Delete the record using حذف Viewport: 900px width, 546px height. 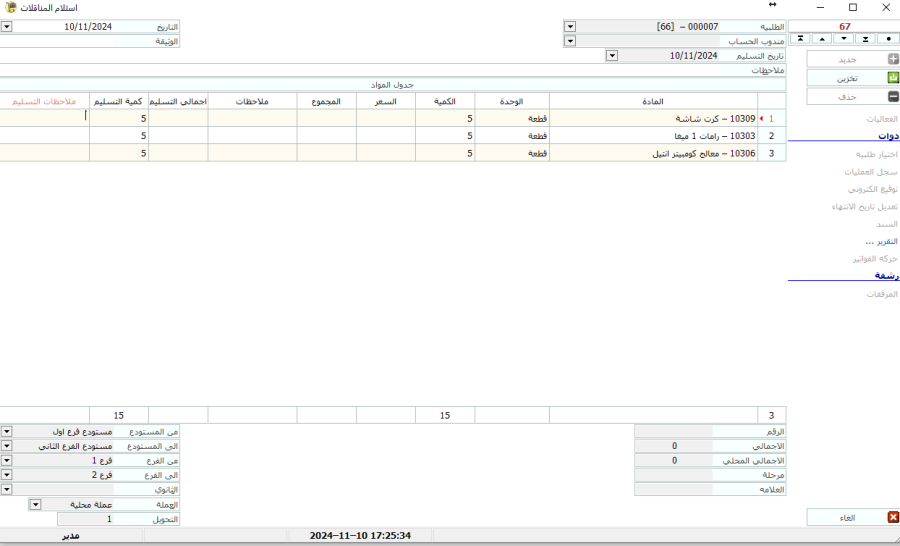pos(853,96)
